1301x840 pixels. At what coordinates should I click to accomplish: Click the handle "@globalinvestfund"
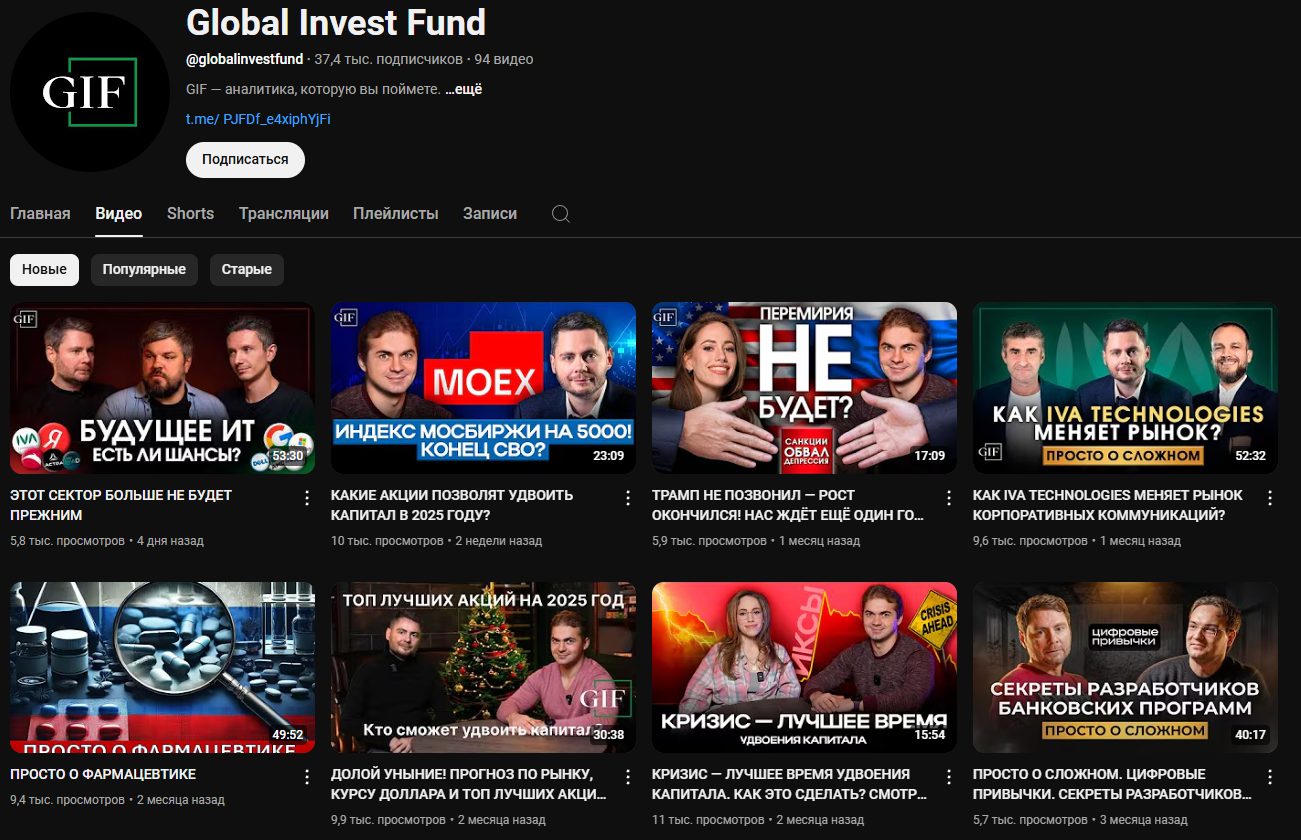(x=244, y=59)
